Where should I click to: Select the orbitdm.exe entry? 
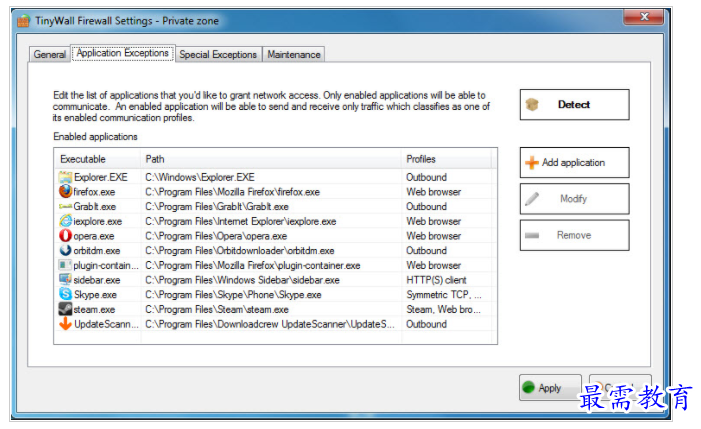coord(97,251)
